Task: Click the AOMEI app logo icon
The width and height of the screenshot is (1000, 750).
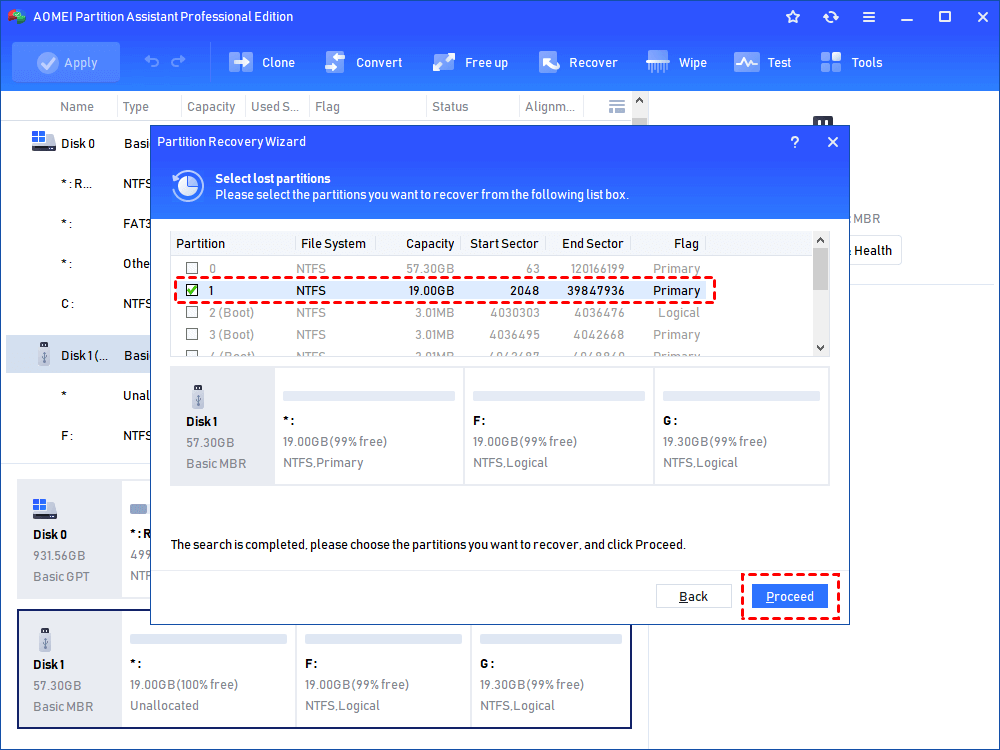Action: (x=17, y=17)
